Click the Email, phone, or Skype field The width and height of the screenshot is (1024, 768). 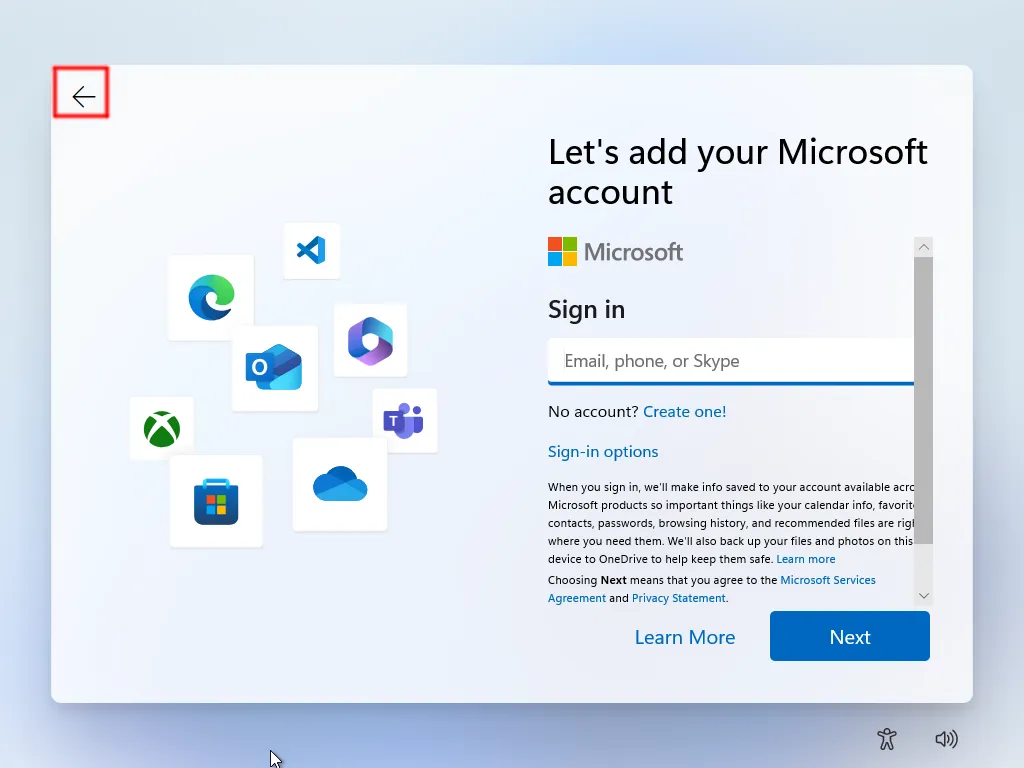[730, 360]
